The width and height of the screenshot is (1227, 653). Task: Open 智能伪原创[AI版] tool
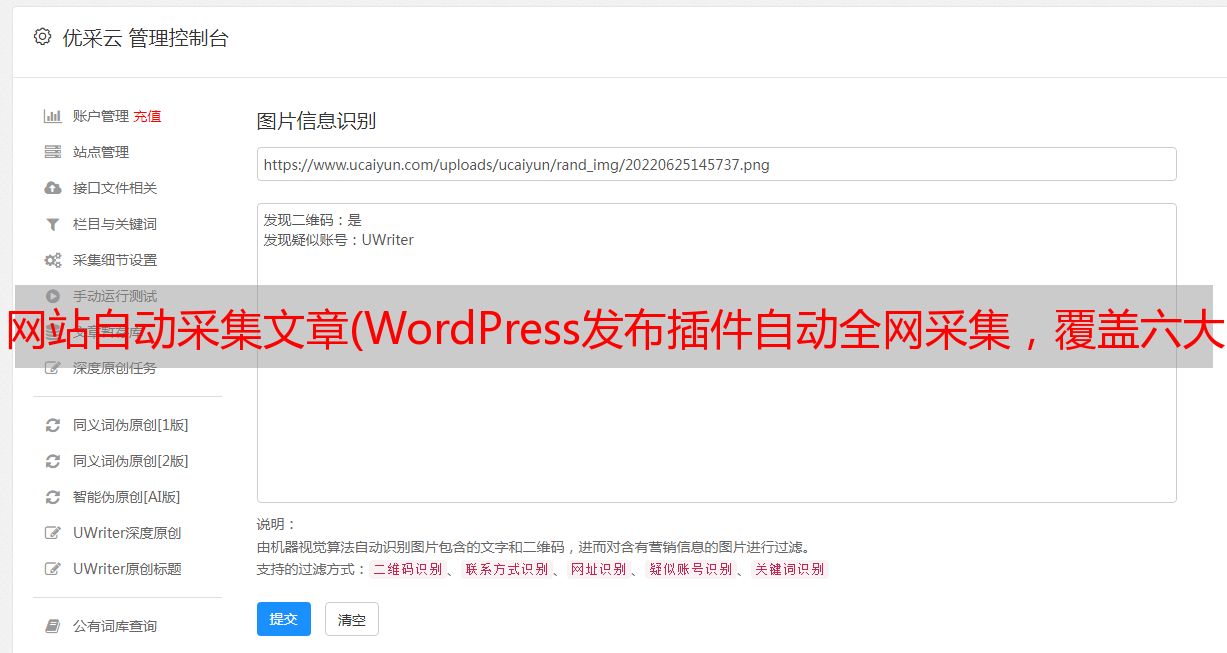(x=127, y=497)
